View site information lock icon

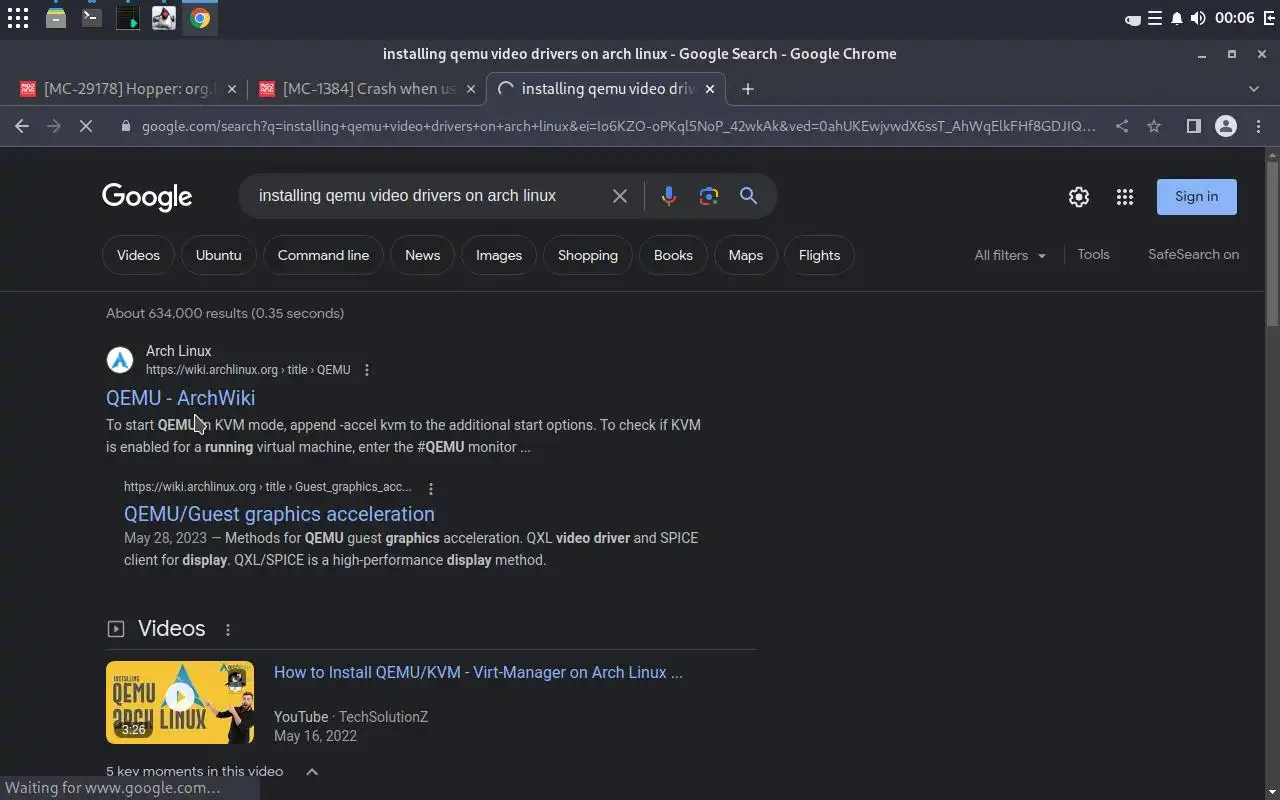pyautogui.click(x=125, y=126)
